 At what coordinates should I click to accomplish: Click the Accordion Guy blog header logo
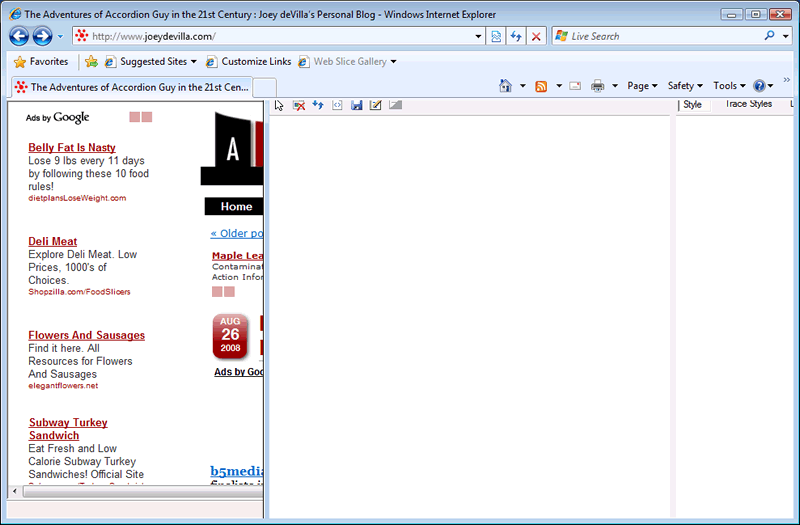(232, 148)
